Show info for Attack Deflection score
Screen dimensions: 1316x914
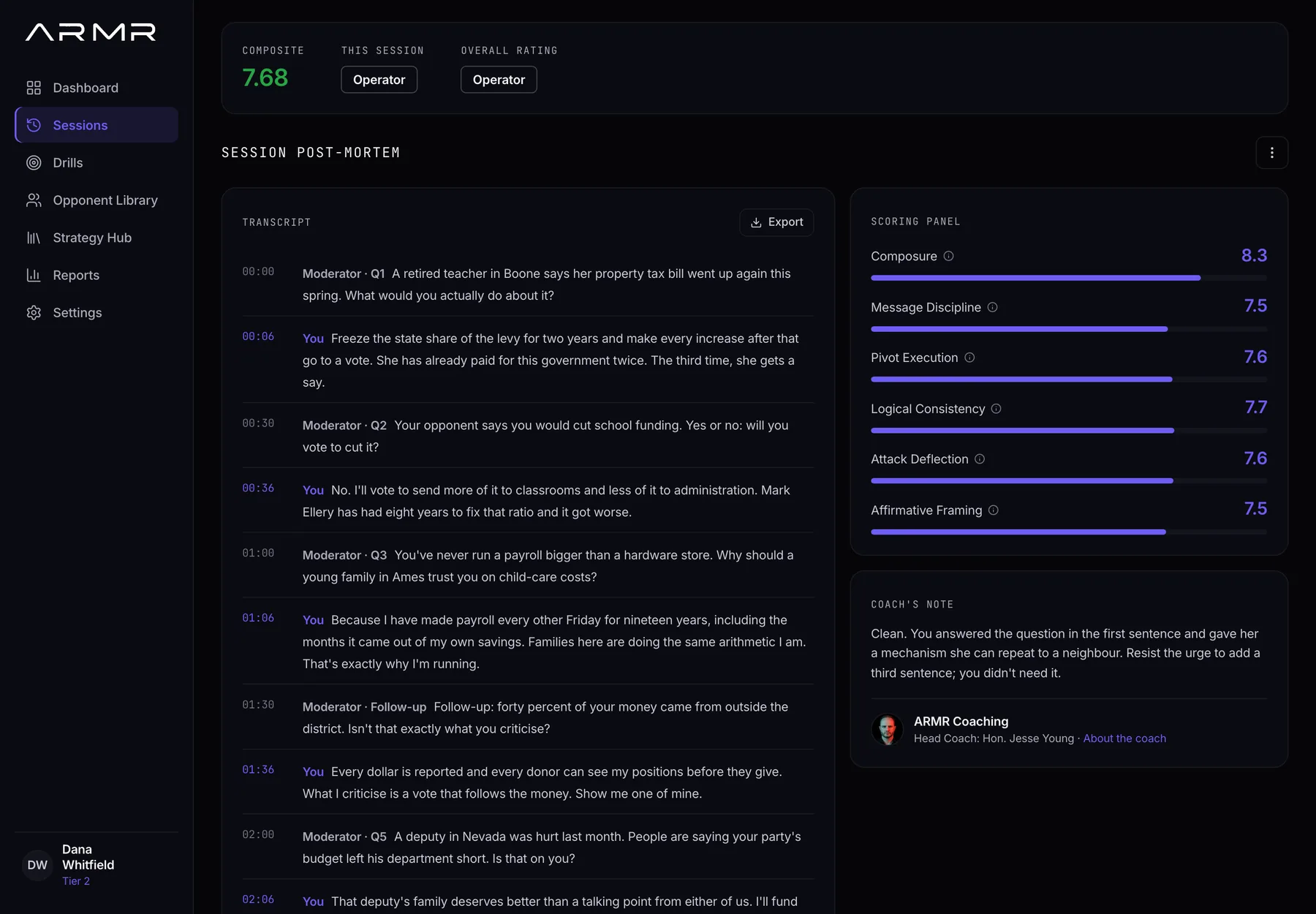[x=980, y=459]
